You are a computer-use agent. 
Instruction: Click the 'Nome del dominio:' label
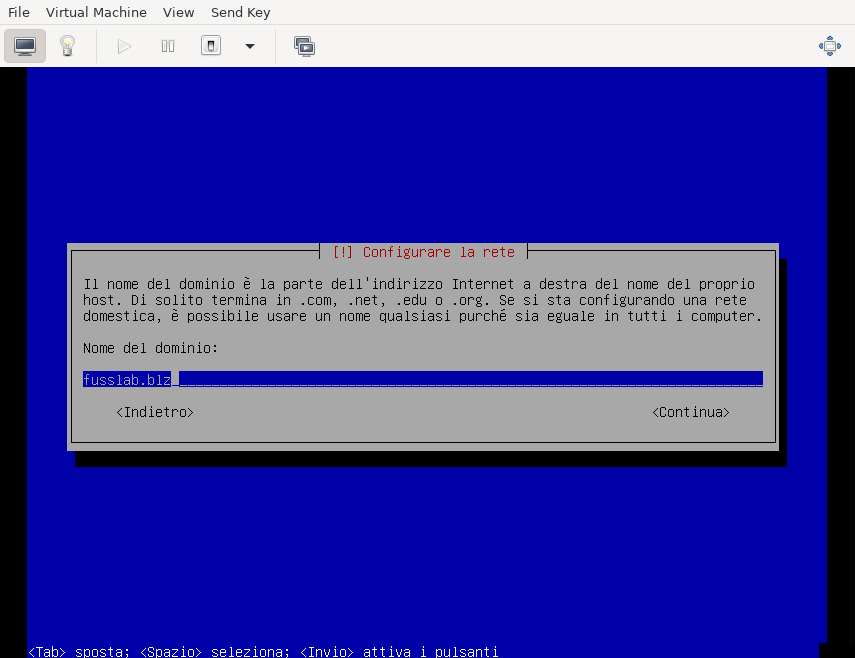coord(150,348)
